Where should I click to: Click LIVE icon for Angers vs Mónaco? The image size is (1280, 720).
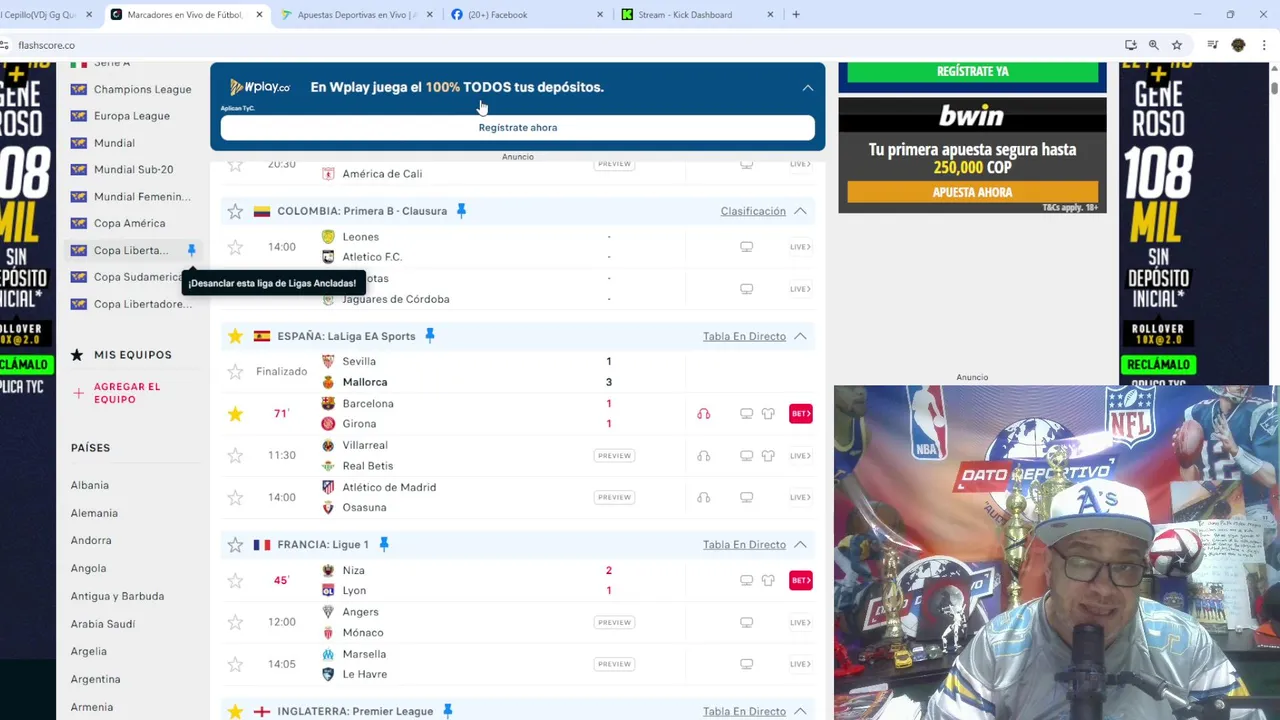(801, 622)
